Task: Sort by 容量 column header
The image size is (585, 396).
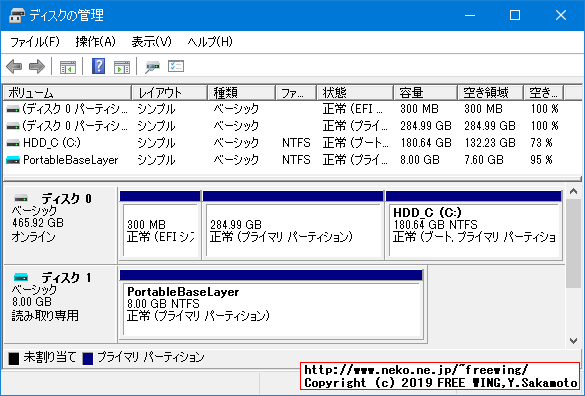Action: coord(426,93)
